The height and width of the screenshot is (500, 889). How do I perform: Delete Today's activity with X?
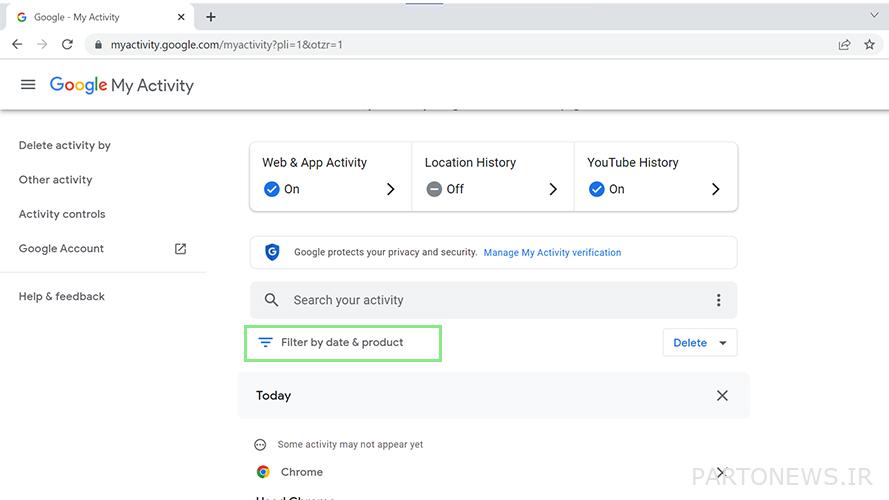(722, 396)
